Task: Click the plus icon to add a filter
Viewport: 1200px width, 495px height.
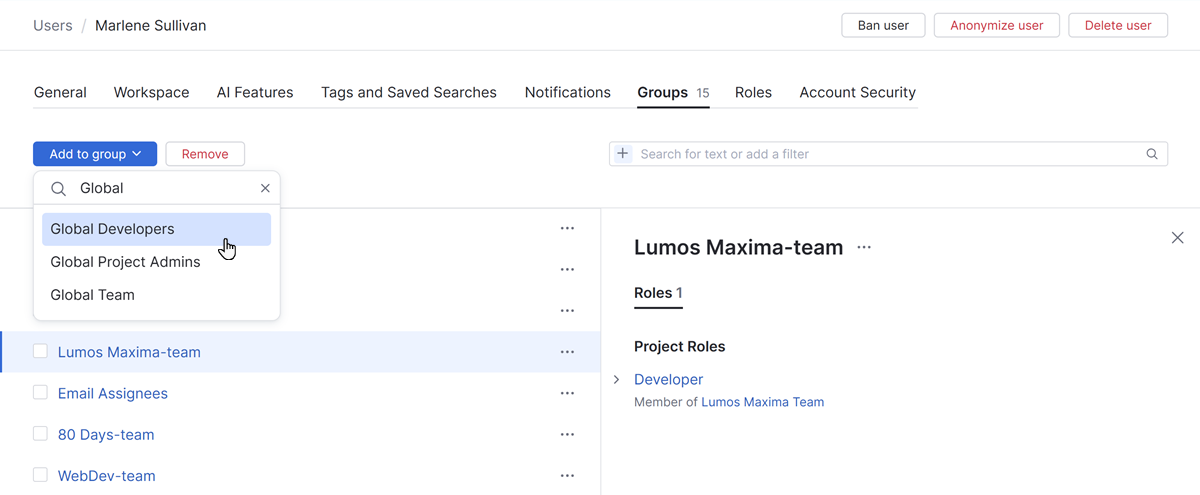Action: (x=622, y=154)
